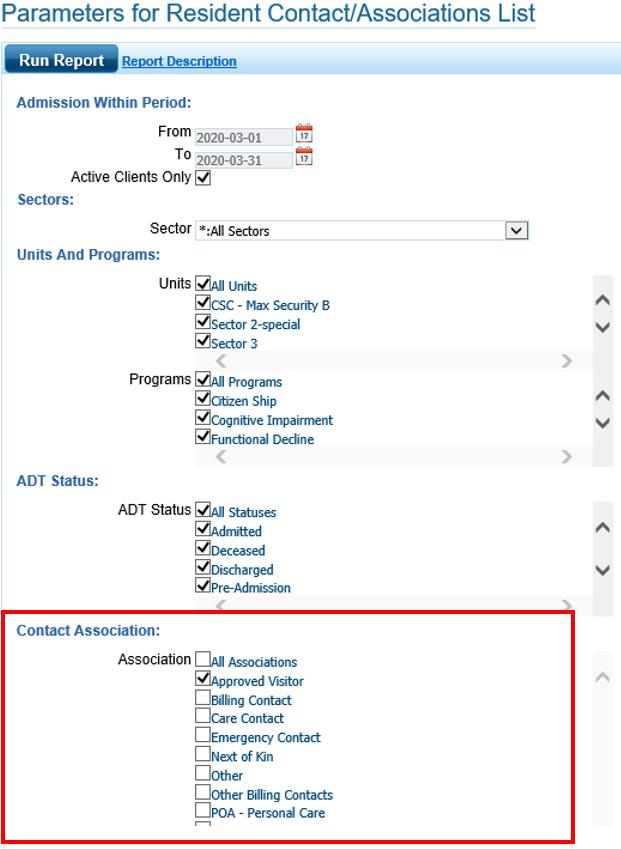Check the All Associations checkbox

coord(203,660)
